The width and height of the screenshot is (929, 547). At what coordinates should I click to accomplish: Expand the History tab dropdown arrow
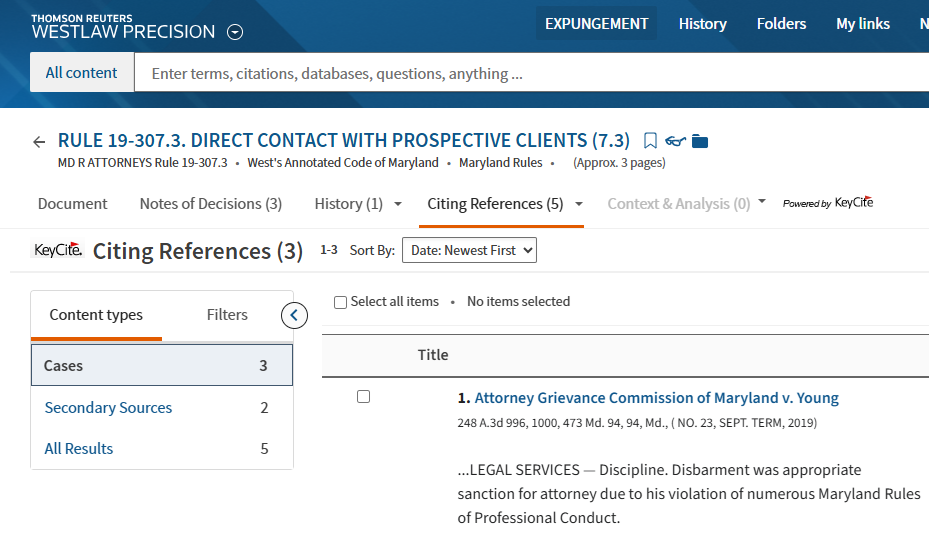398,204
